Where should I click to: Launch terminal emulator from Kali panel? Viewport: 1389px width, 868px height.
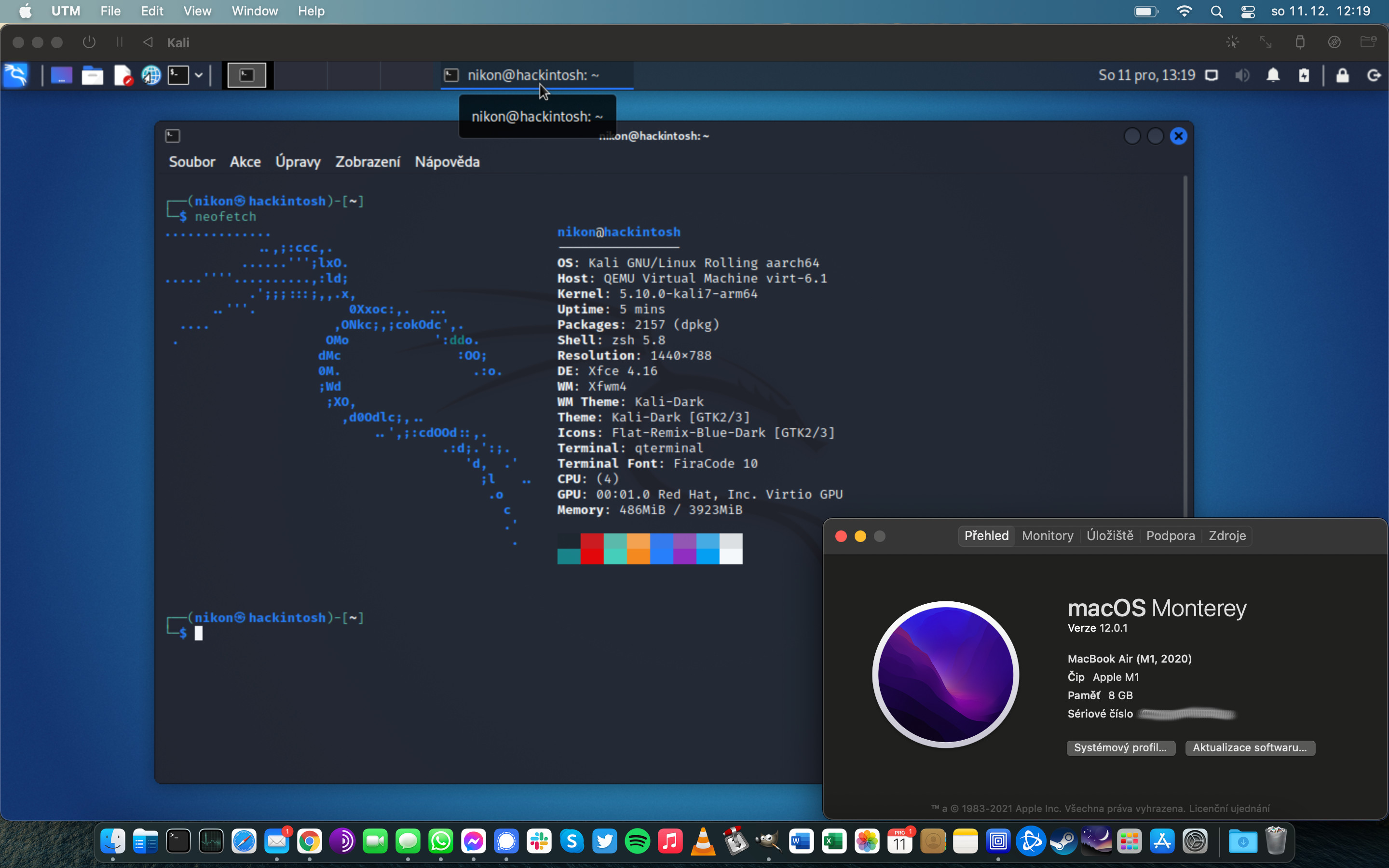pos(178,75)
